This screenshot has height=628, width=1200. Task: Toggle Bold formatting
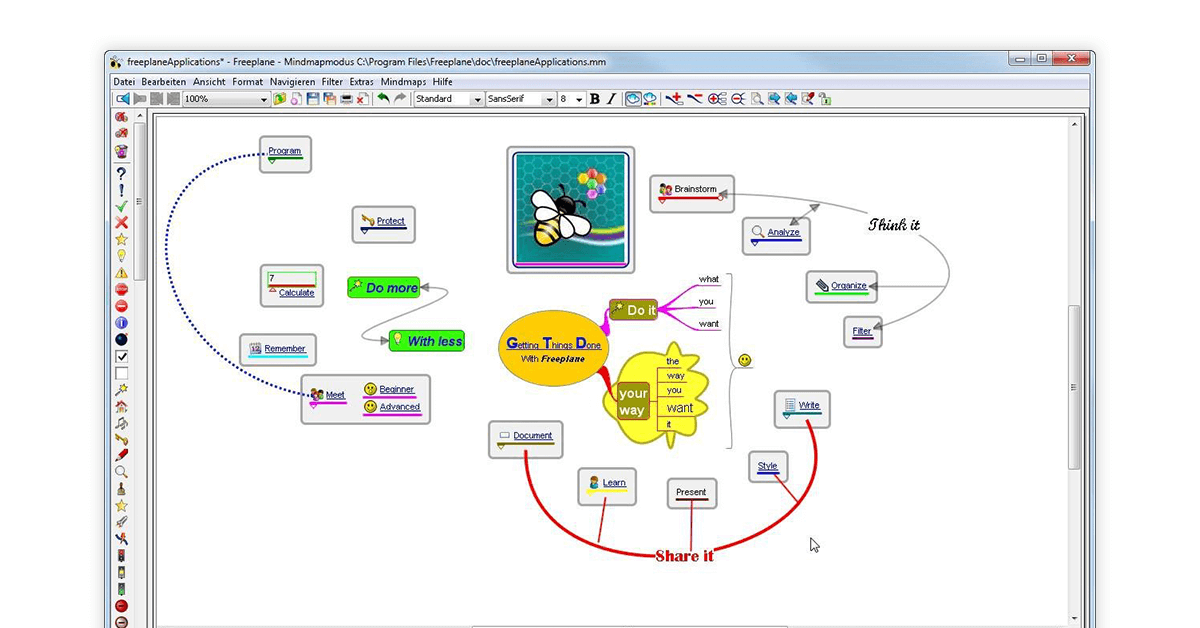pyautogui.click(x=595, y=99)
